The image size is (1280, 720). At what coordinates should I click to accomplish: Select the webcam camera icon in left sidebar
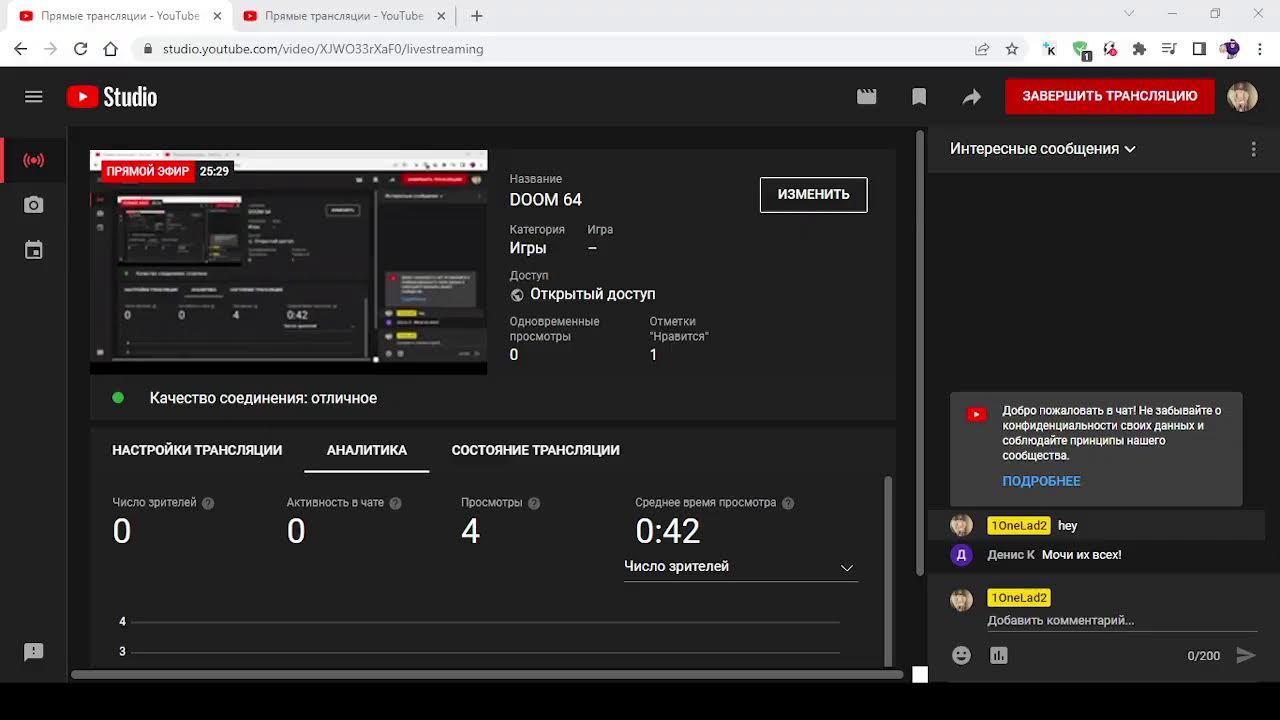tap(34, 205)
